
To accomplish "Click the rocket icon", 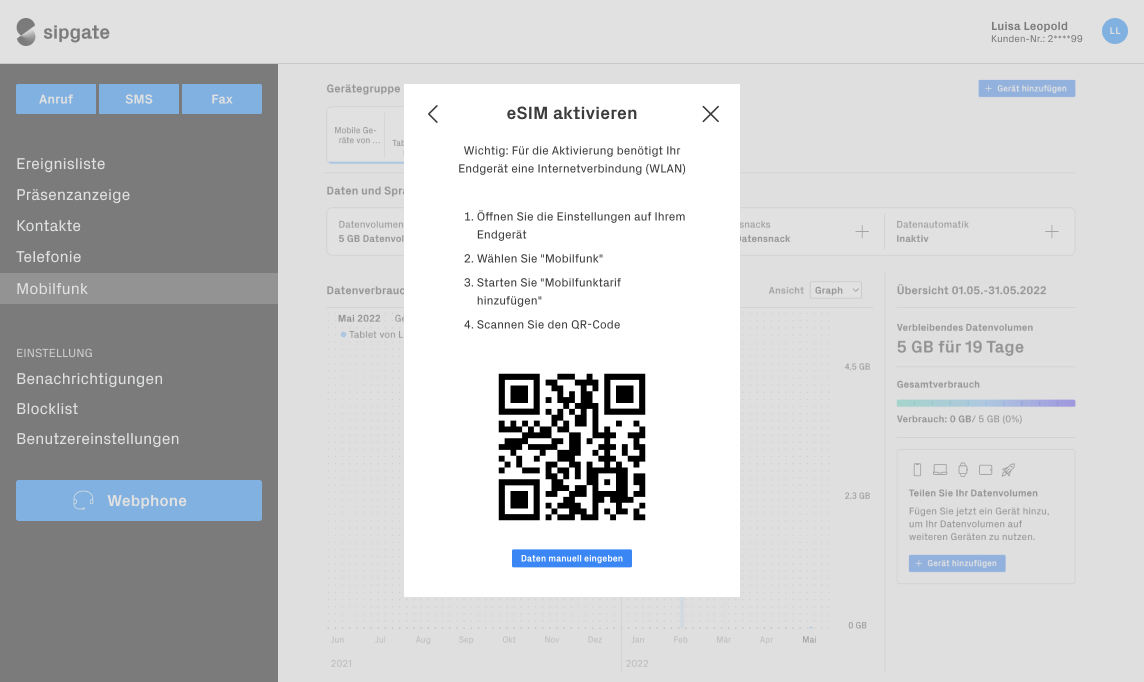I will (x=1008, y=470).
